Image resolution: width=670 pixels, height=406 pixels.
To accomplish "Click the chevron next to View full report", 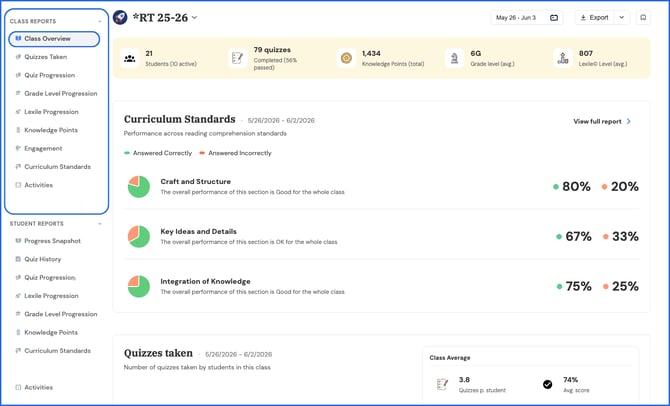I will [x=629, y=122].
